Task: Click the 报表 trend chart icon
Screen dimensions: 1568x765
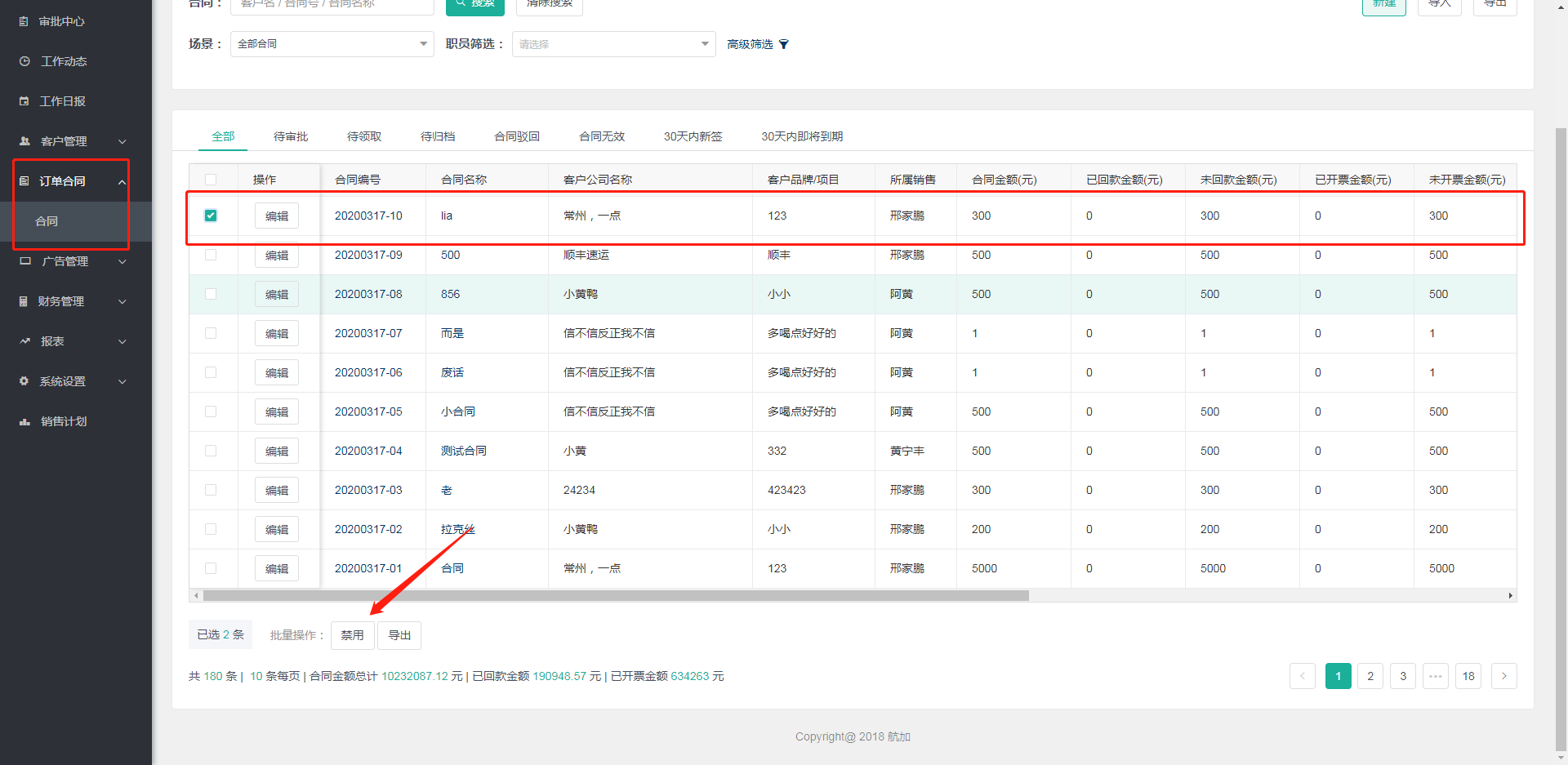Action: [x=24, y=341]
